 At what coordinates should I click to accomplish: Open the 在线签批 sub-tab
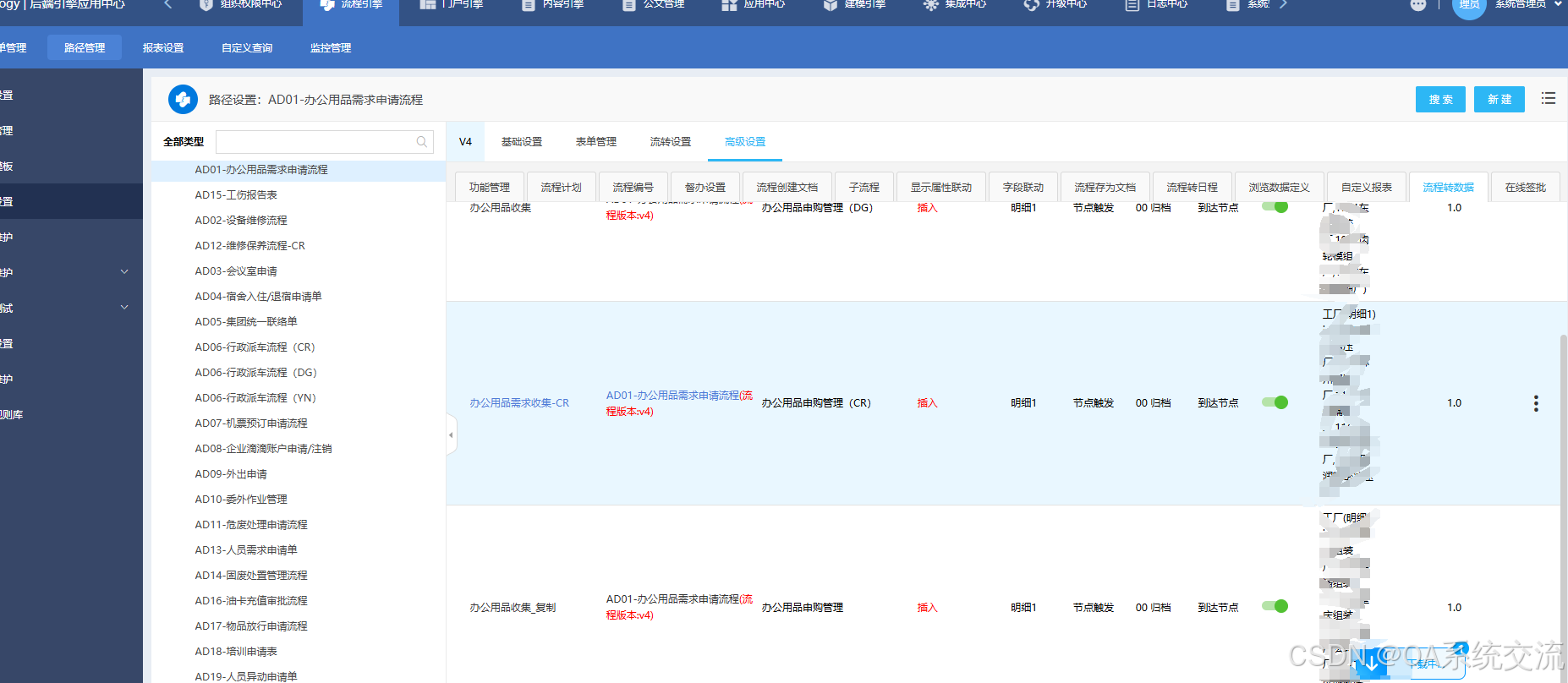pos(1526,187)
